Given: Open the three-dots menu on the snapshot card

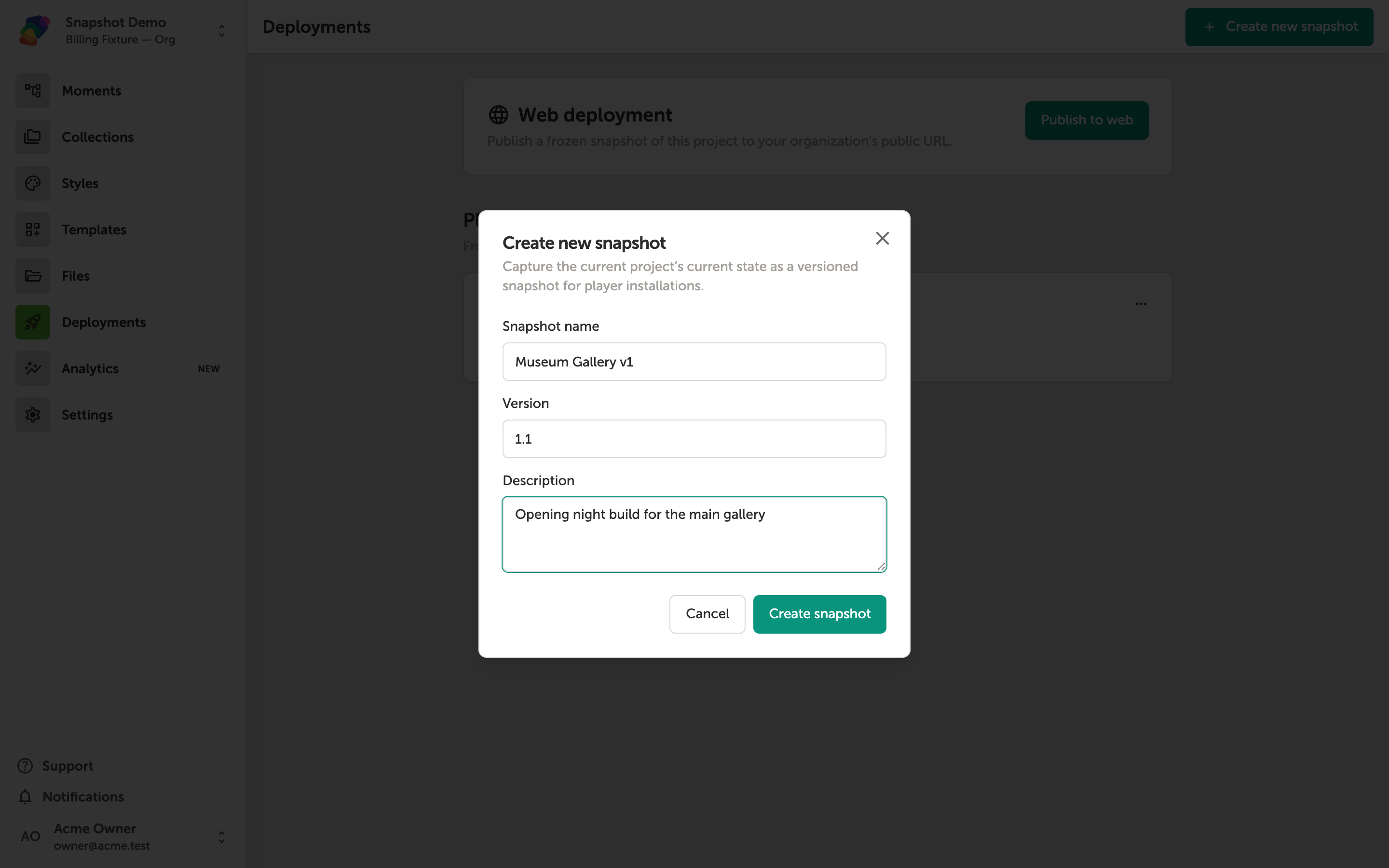Looking at the screenshot, I should (1141, 304).
